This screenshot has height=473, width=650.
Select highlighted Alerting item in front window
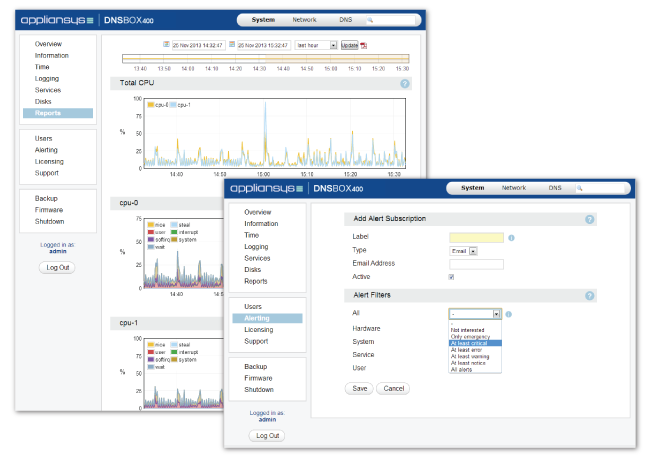tap(267, 318)
